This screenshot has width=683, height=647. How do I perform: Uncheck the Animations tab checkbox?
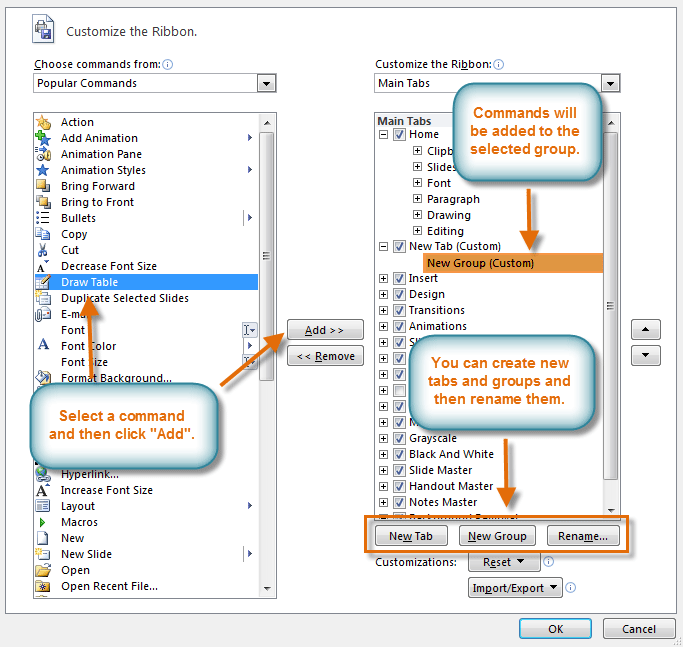[x=399, y=326]
